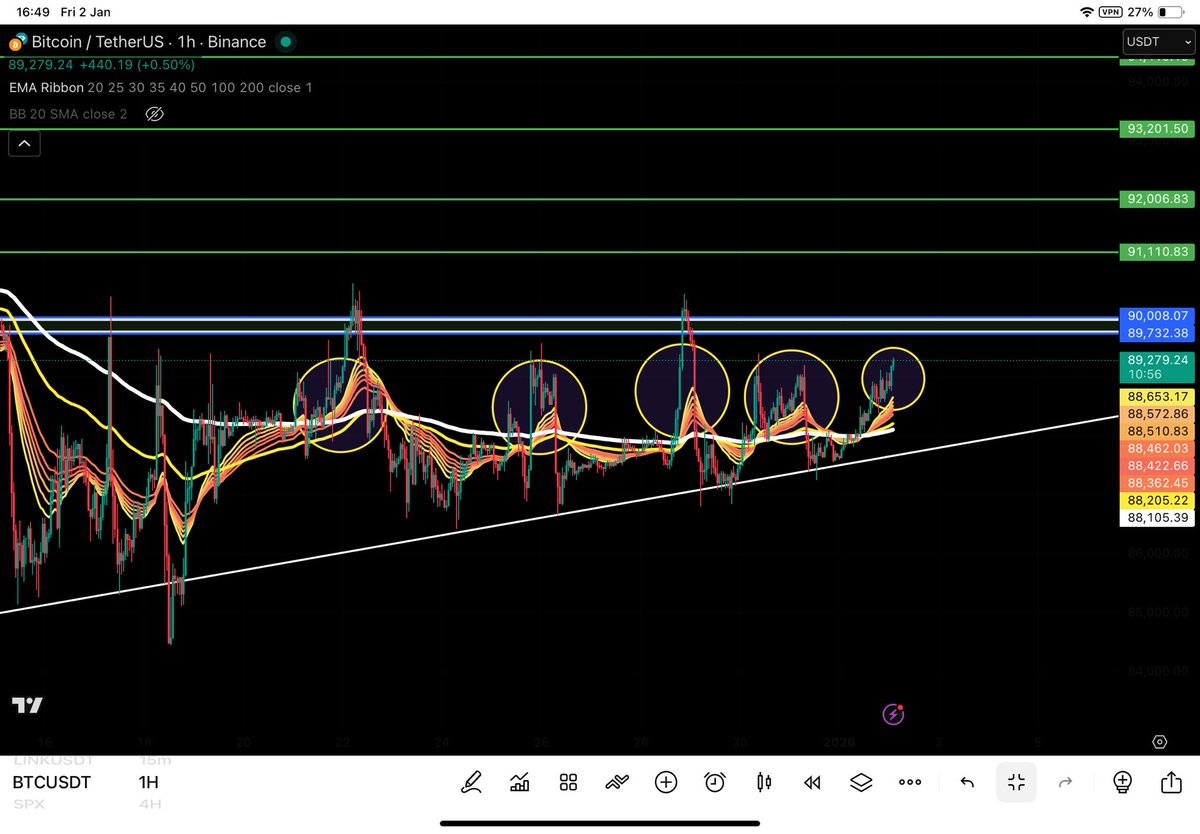Open chart settings hexagon icon
The image size is (1200, 834).
click(x=1159, y=742)
